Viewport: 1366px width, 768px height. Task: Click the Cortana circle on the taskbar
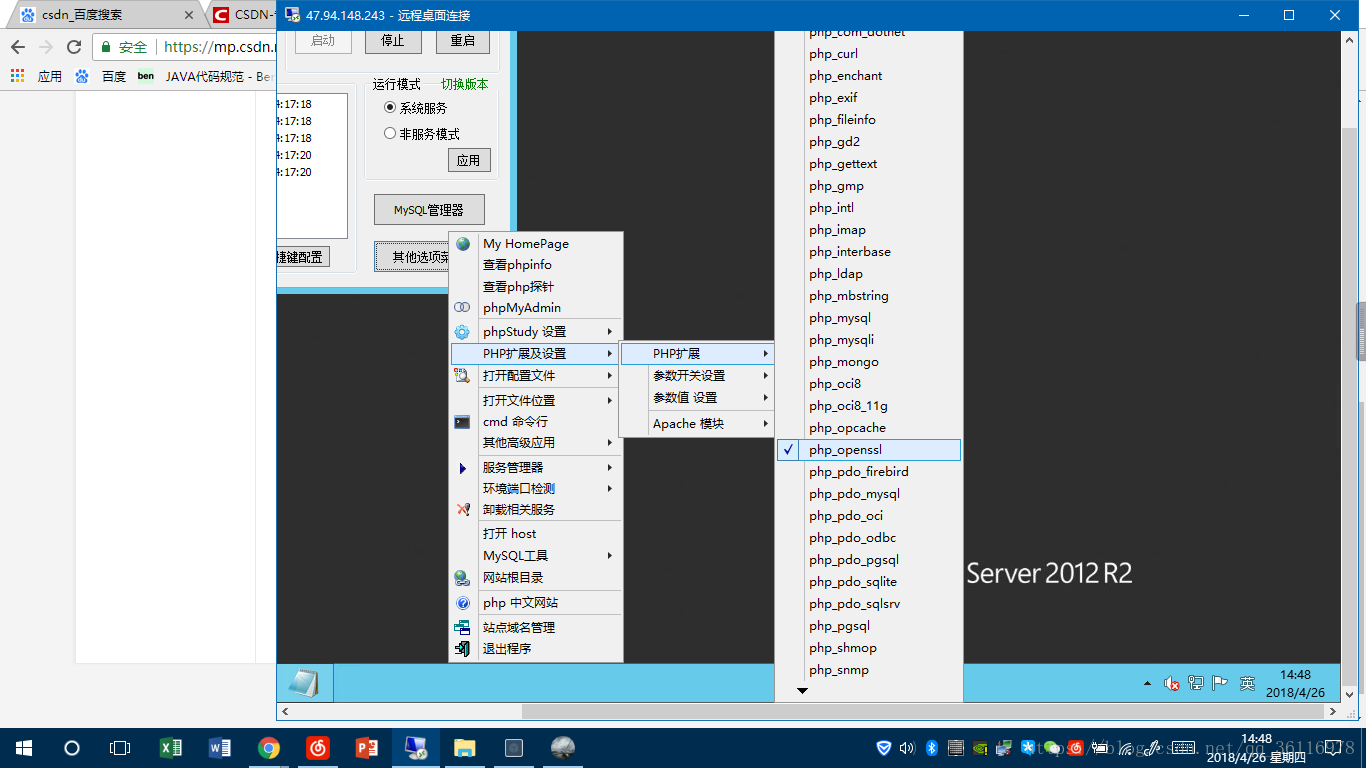[x=72, y=748]
